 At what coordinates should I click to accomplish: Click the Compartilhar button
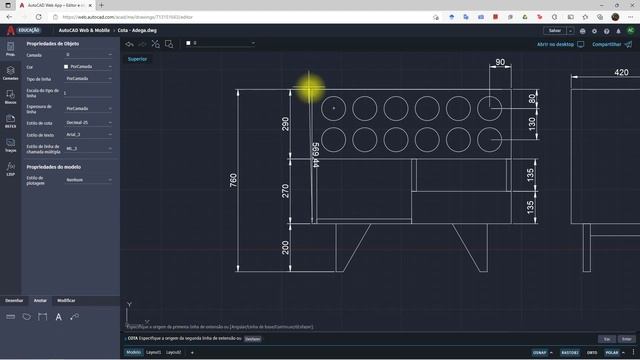[x=611, y=44]
